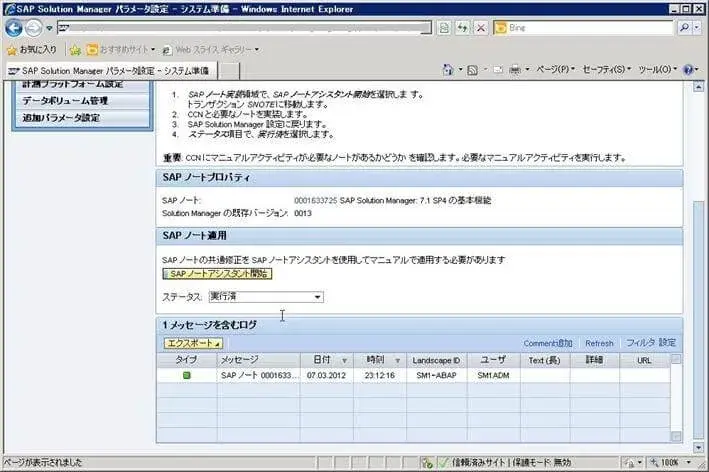This screenshot has height=472, width=709.
Task: Click the 07.03.2012 date cell
Action: [326, 375]
